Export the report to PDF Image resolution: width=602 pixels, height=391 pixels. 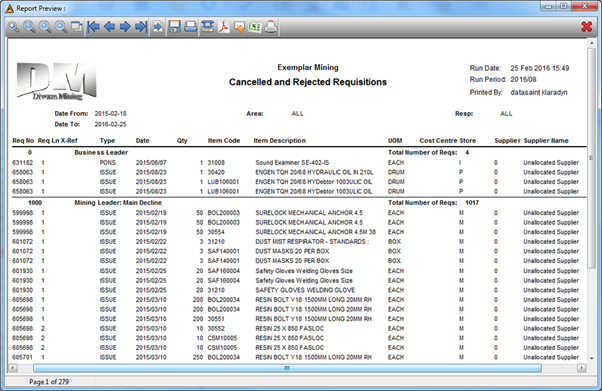[x=223, y=27]
